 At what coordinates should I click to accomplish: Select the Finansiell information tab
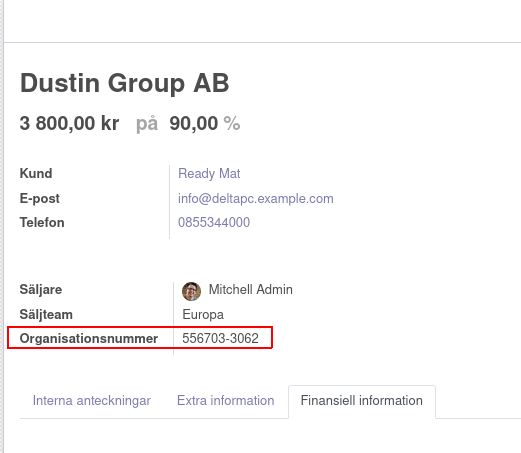coord(362,400)
